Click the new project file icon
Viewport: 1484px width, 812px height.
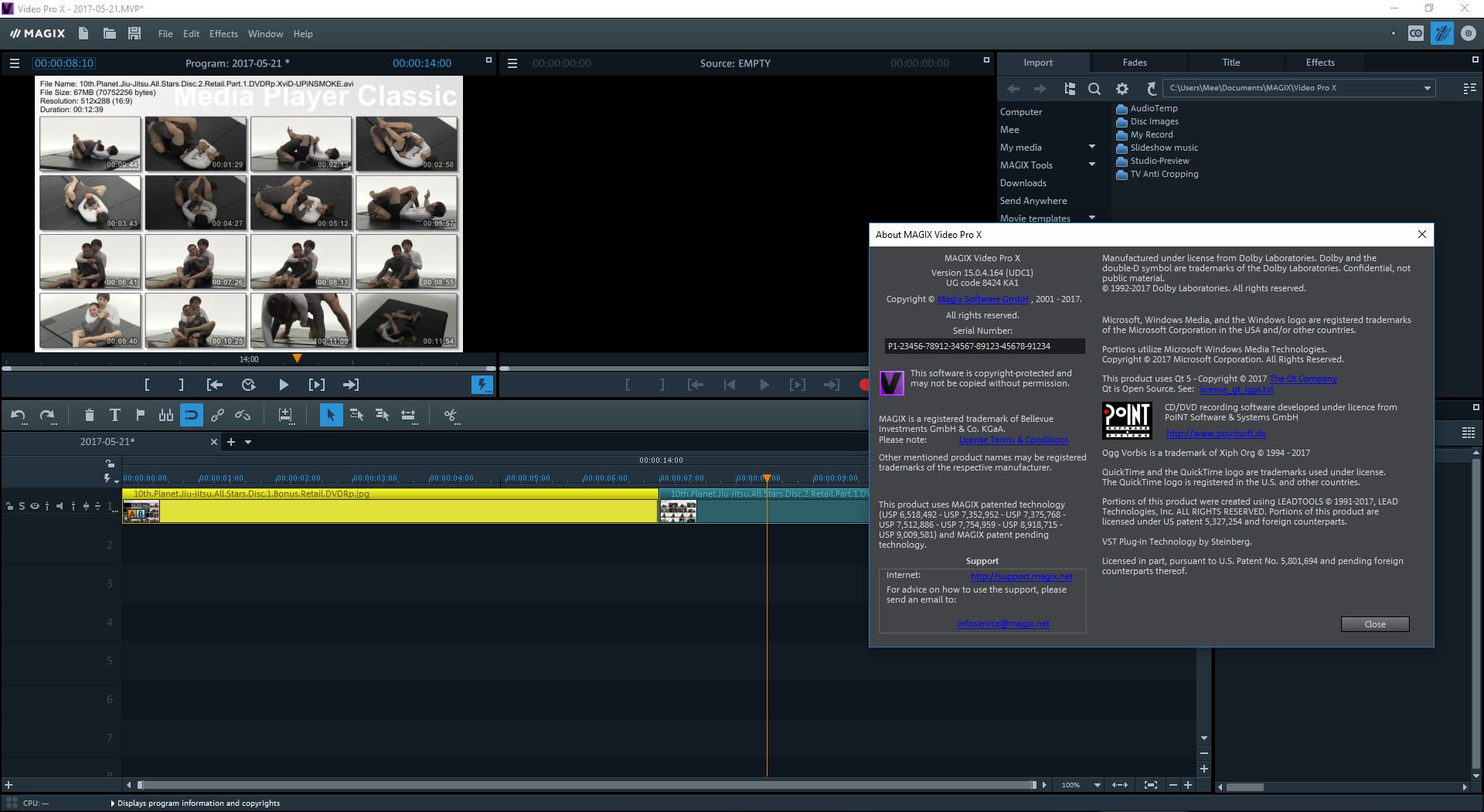(83, 33)
